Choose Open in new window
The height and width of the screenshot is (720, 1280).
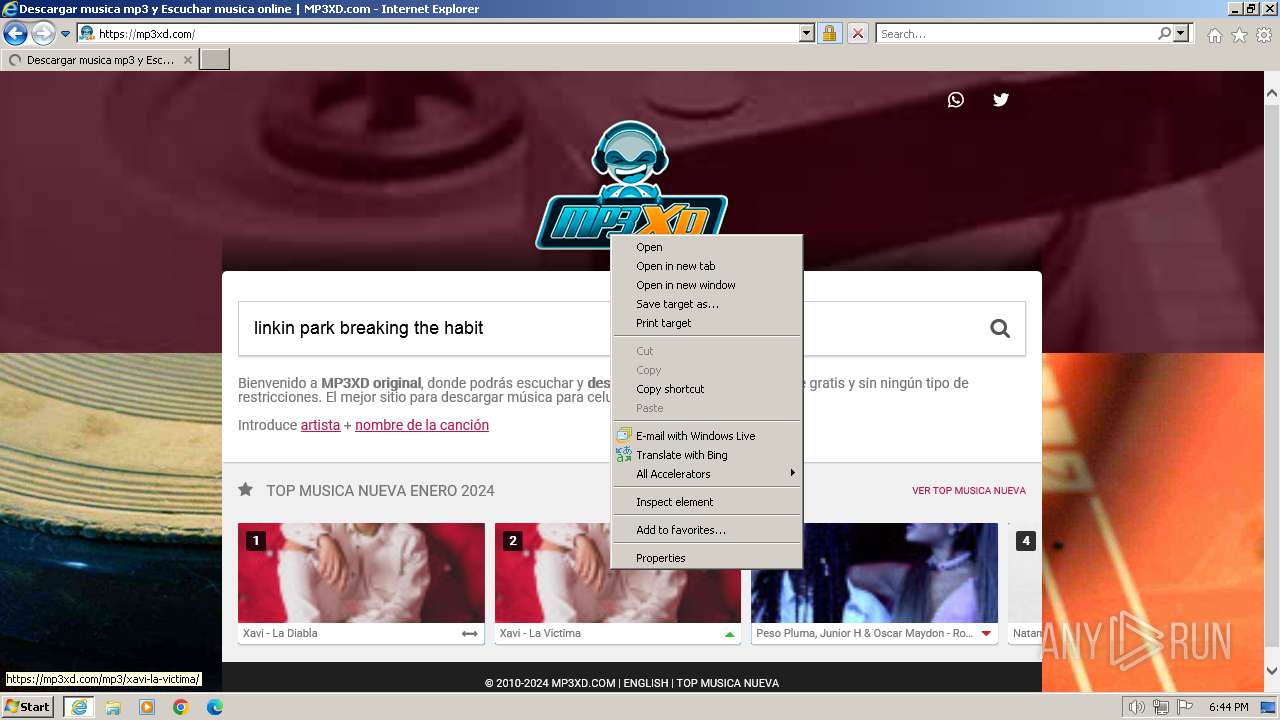(x=706, y=285)
